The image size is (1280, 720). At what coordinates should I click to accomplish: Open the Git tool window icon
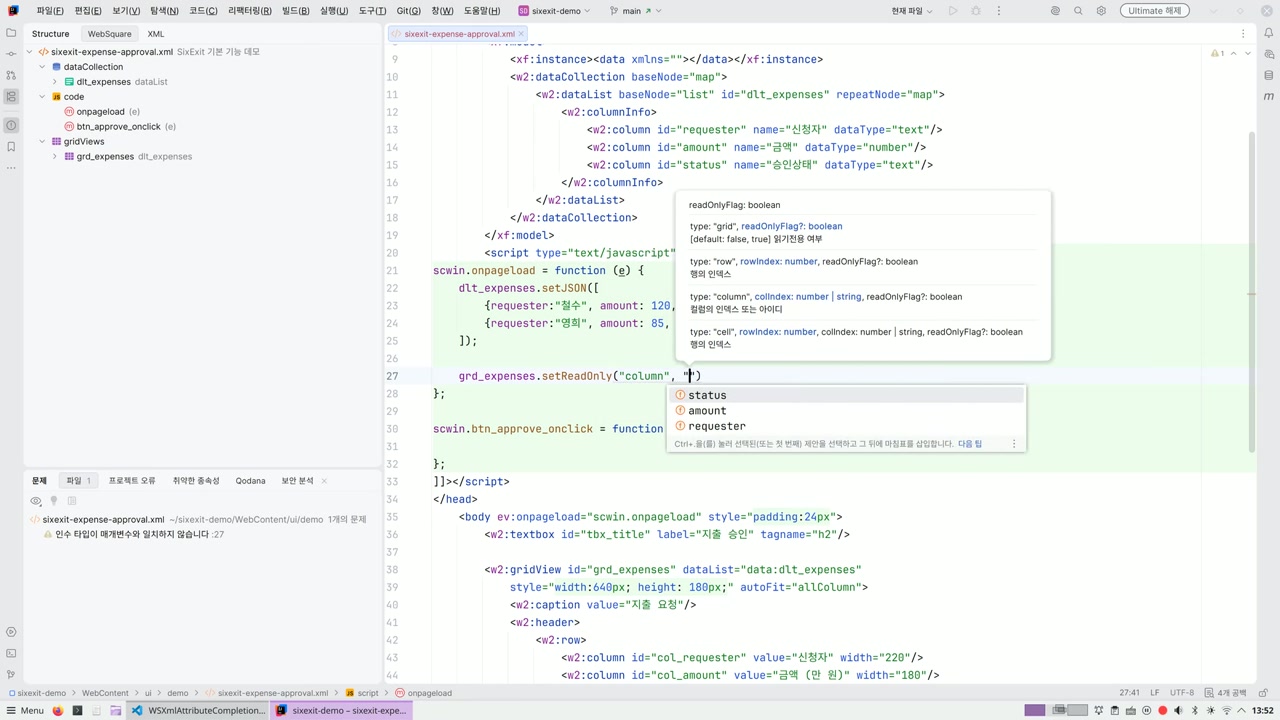pos(11,675)
